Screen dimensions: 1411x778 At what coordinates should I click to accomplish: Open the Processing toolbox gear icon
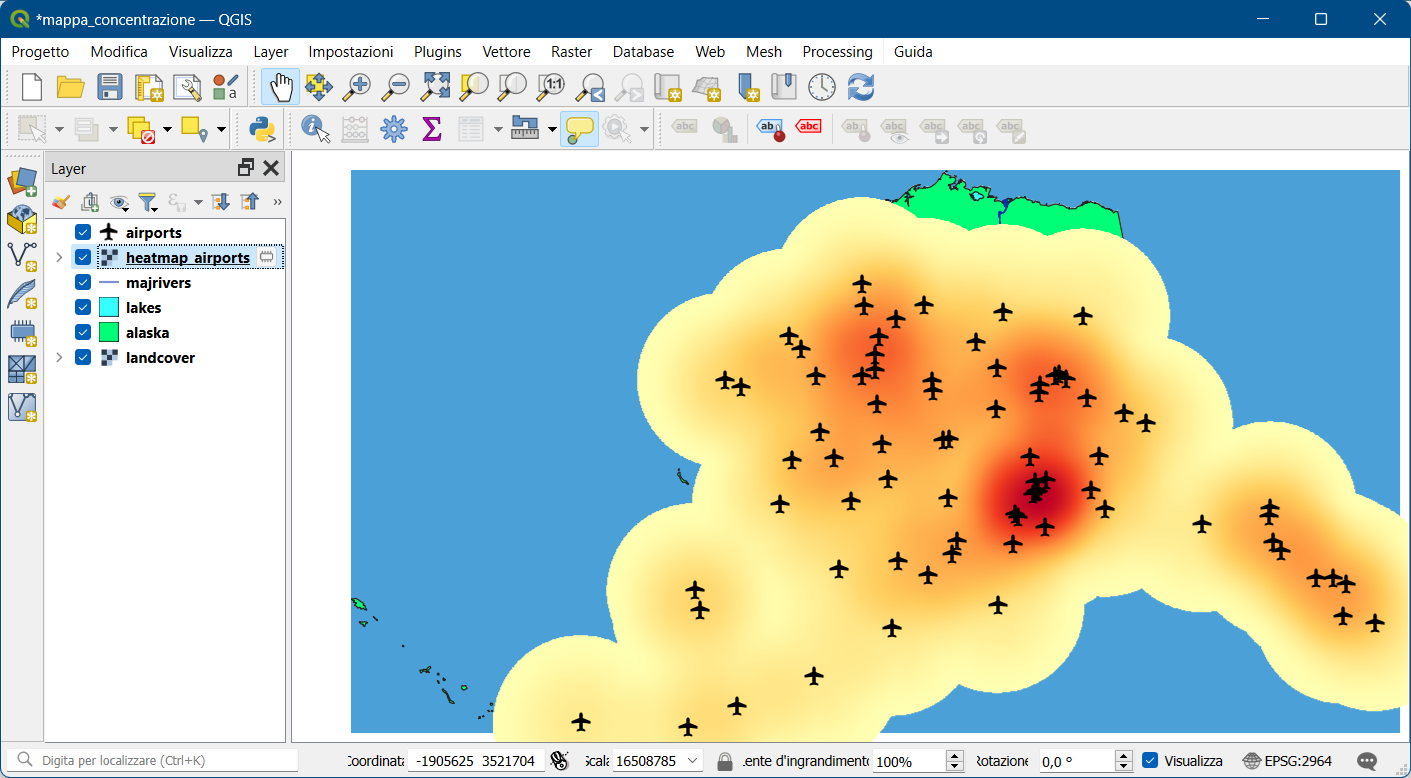coord(394,128)
